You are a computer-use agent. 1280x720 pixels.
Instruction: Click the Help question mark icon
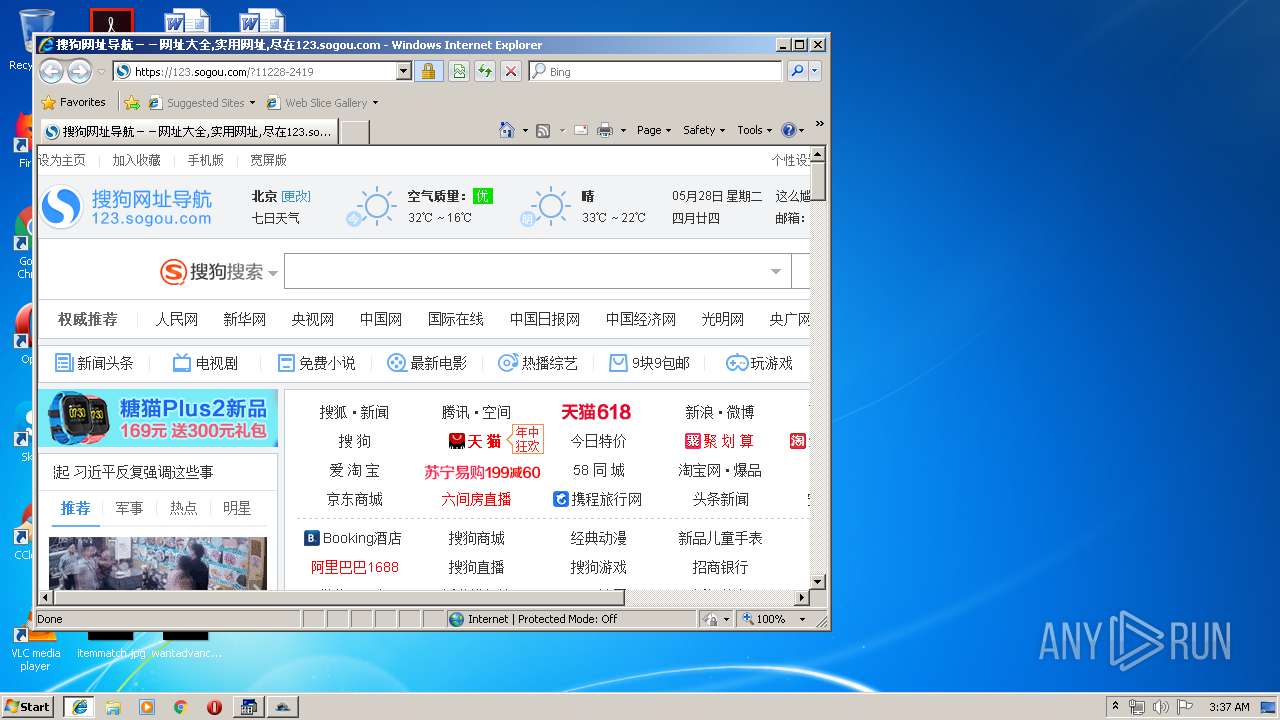pyautogui.click(x=788, y=130)
